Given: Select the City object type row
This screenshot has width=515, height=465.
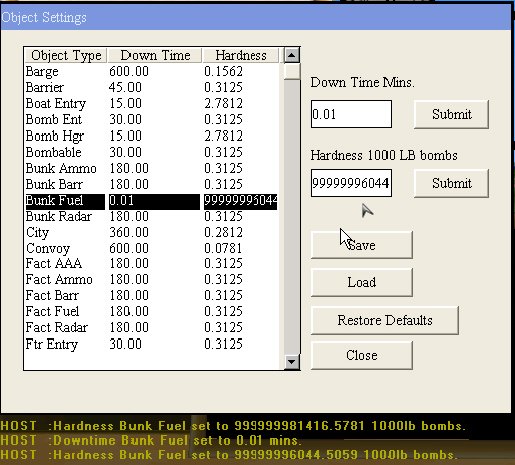Looking at the screenshot, I should tap(152, 232).
